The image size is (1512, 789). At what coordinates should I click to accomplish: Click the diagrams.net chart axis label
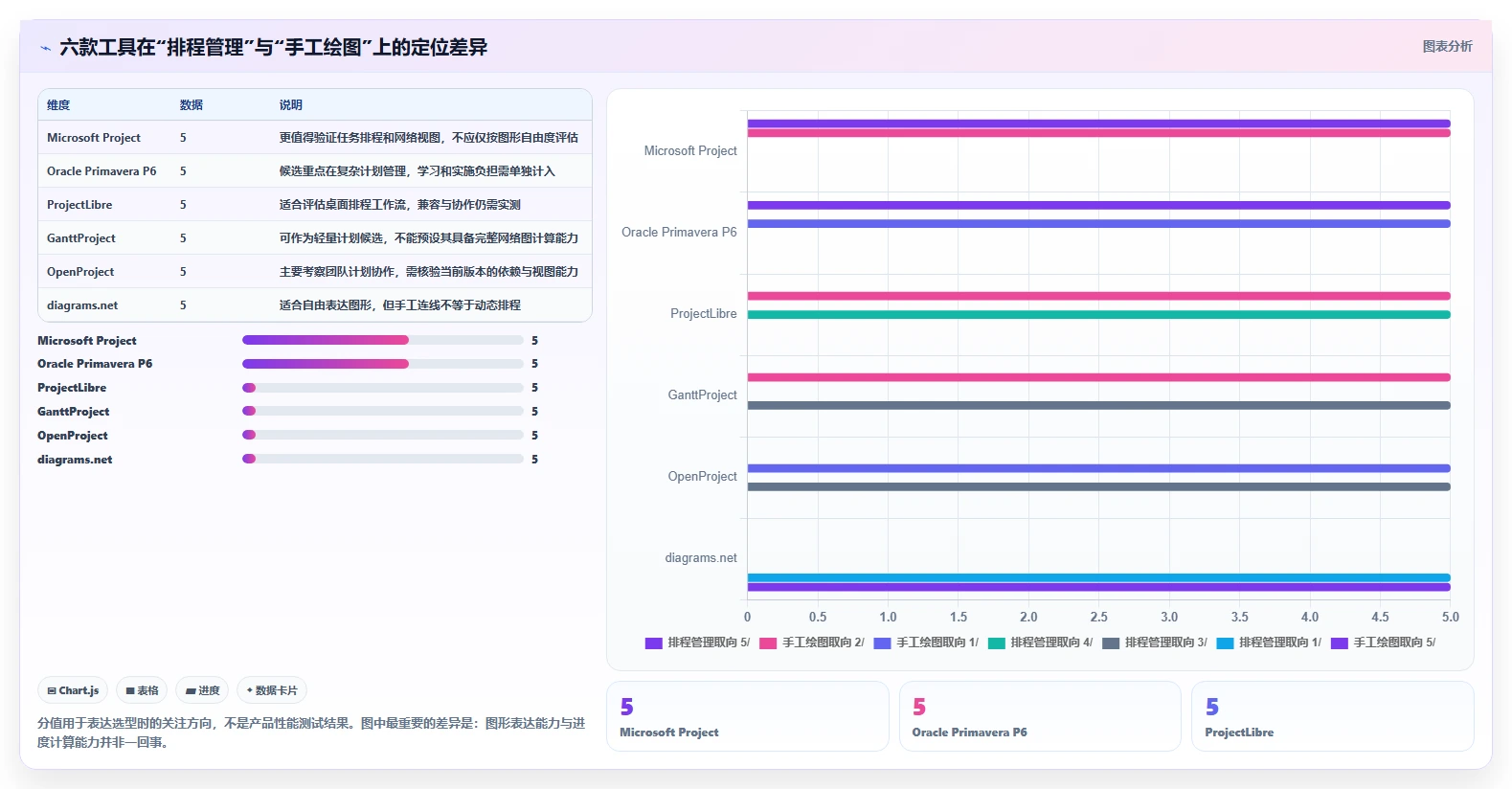coord(701,558)
